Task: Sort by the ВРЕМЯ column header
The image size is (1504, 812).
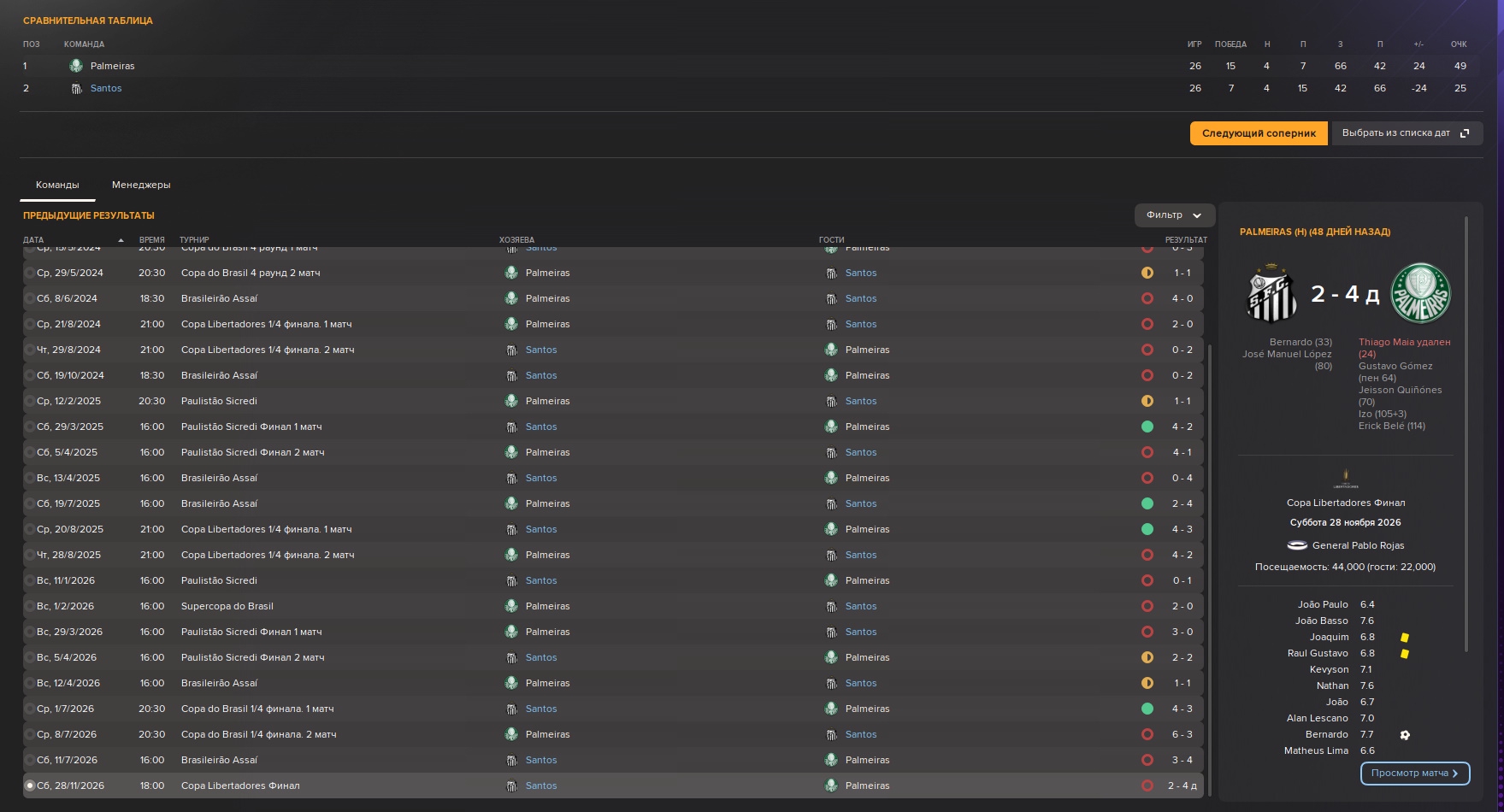Action: click(x=152, y=240)
